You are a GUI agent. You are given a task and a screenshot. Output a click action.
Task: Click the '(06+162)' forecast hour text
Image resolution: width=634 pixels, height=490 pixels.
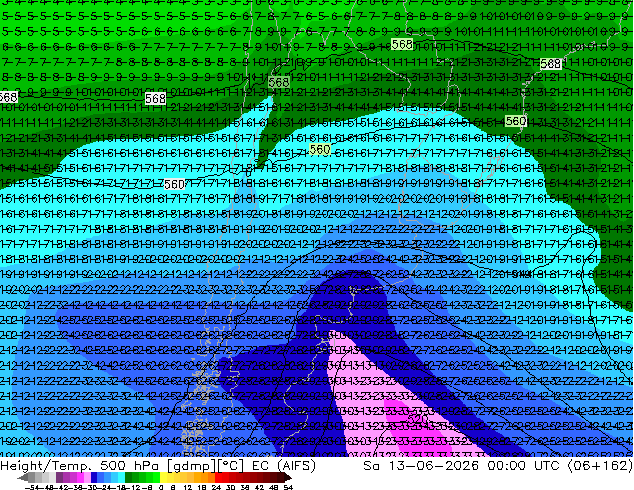(x=600, y=466)
